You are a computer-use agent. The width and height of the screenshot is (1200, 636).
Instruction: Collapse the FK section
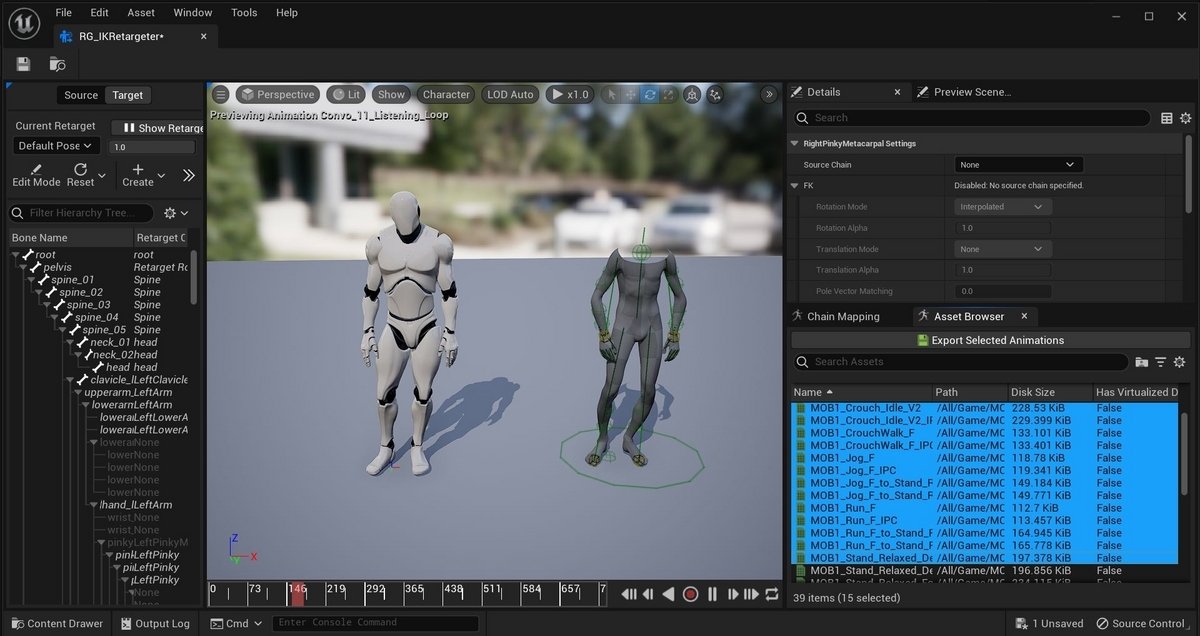[795, 185]
